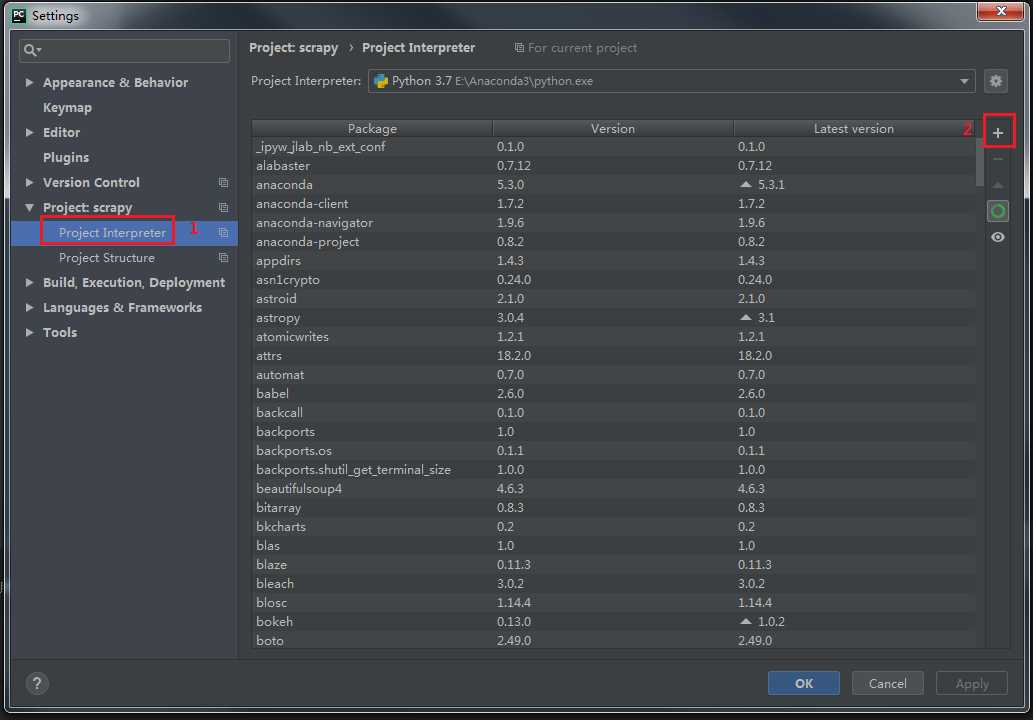
Task: Select the astroid package row
Action: (x=613, y=299)
